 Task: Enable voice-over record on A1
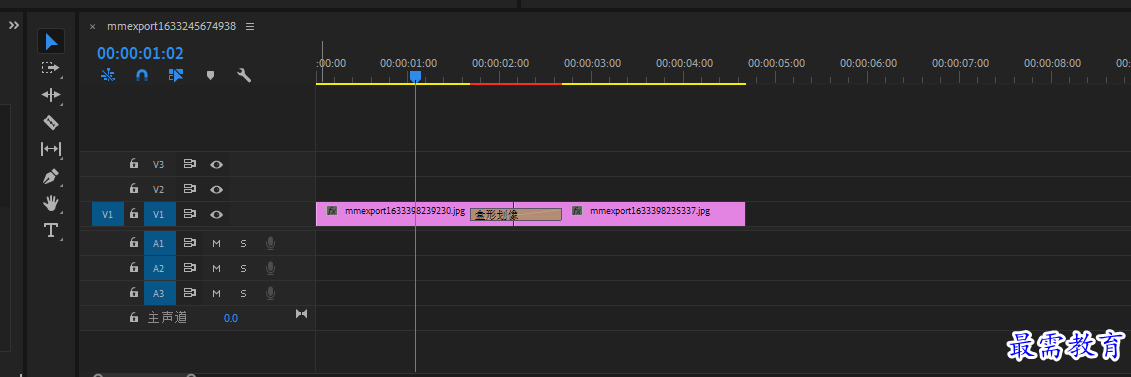(x=270, y=244)
